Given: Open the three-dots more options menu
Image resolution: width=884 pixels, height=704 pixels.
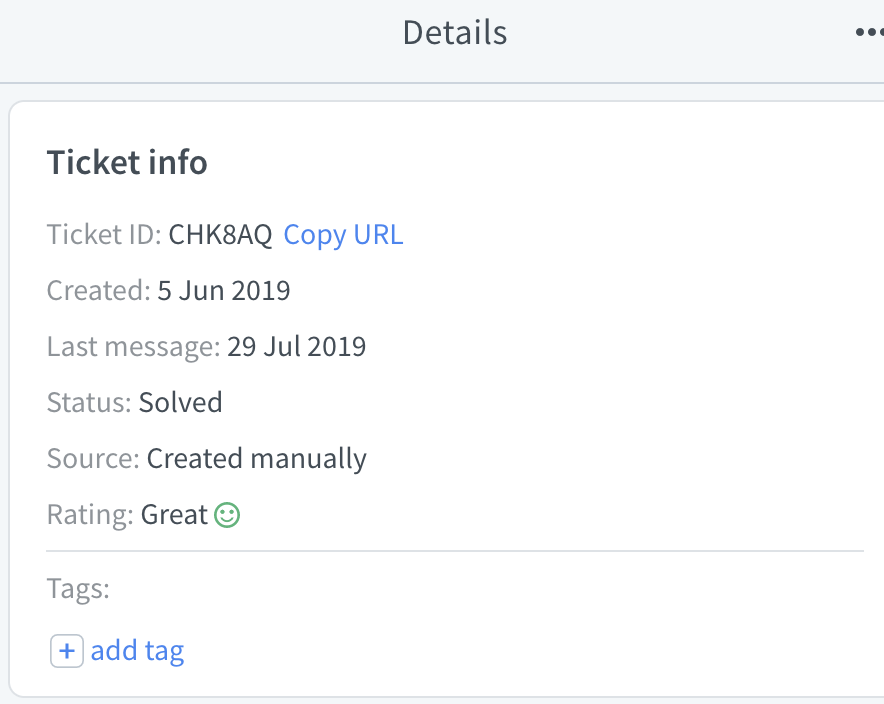Looking at the screenshot, I should 868,33.
